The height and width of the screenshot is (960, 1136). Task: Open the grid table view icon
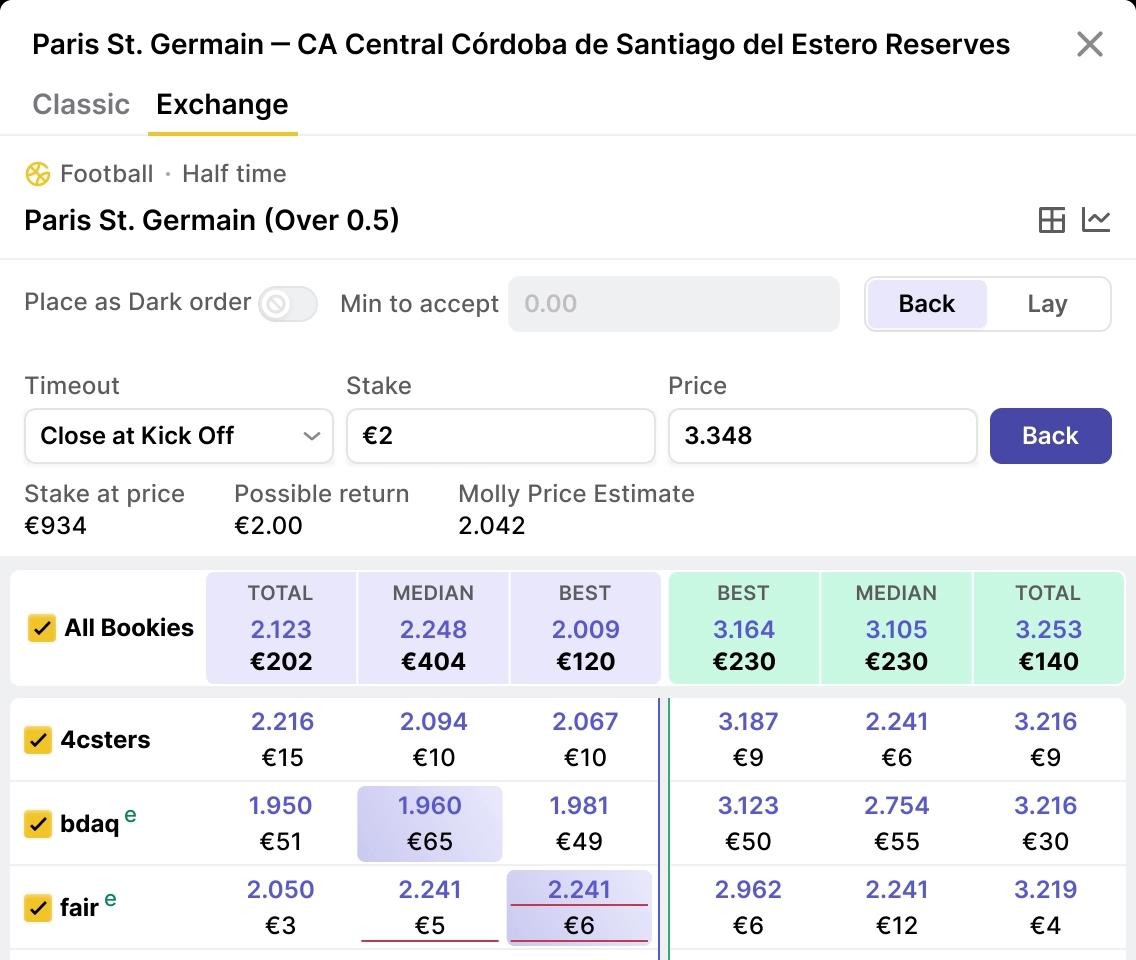[1052, 220]
